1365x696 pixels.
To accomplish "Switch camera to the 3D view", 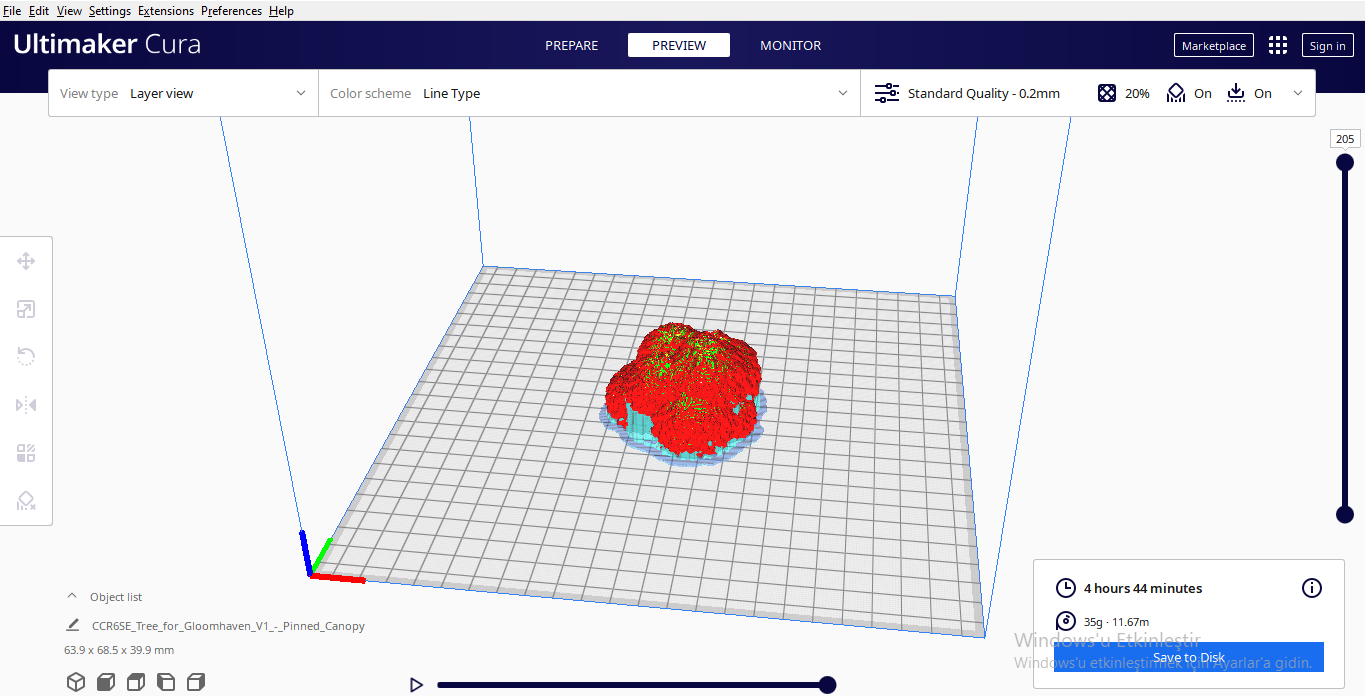I will (x=76, y=681).
